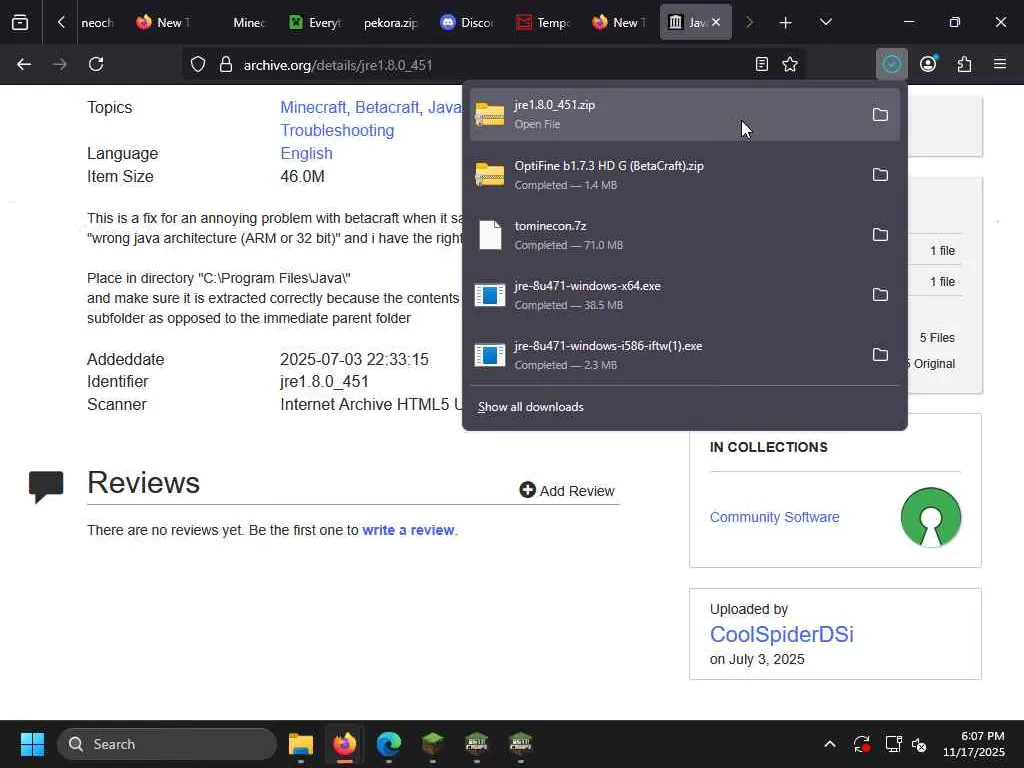Viewport: 1024px width, 768px height.
Task: Show hidden system tray icons
Action: point(829,744)
